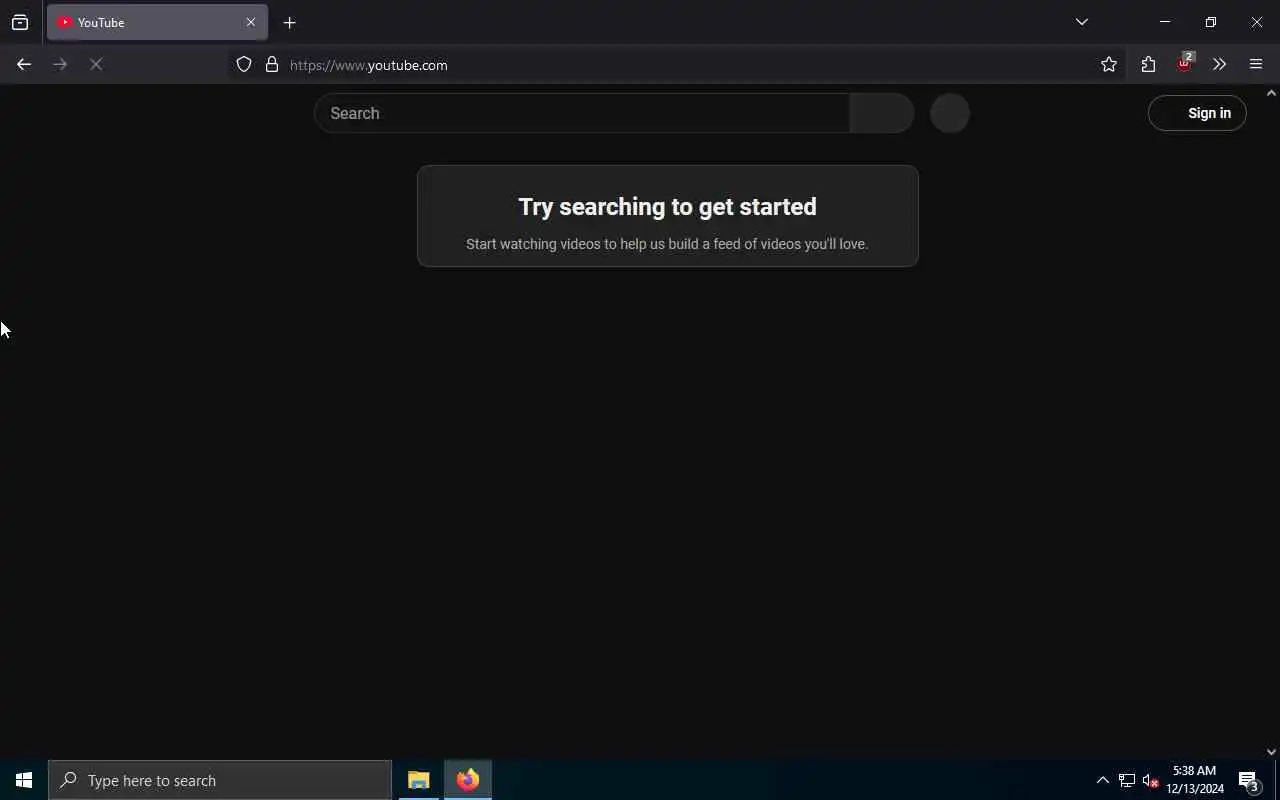This screenshot has height=800, width=1280.
Task: Open File Explorer from taskbar
Action: point(418,780)
